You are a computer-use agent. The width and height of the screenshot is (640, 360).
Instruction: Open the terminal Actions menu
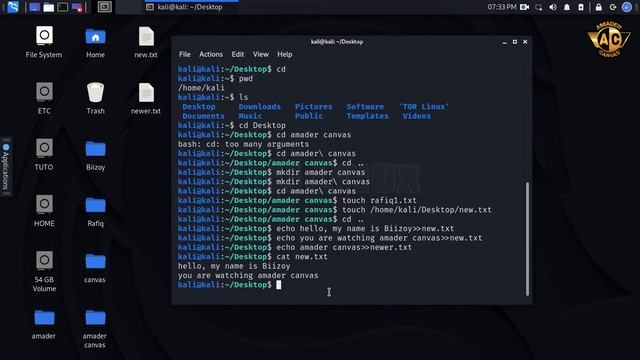pos(211,54)
